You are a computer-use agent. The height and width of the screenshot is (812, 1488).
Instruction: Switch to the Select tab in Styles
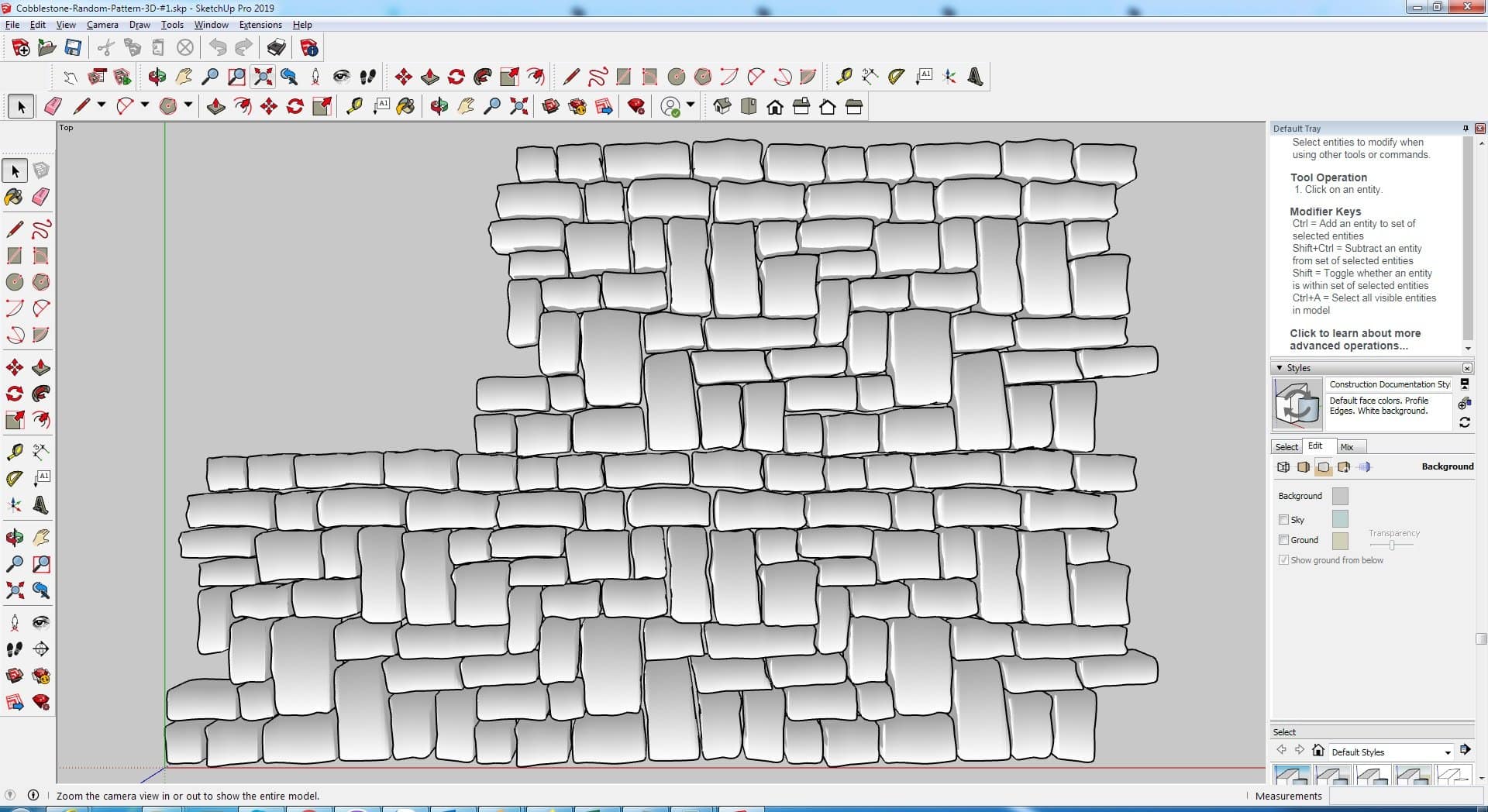[1286, 447]
